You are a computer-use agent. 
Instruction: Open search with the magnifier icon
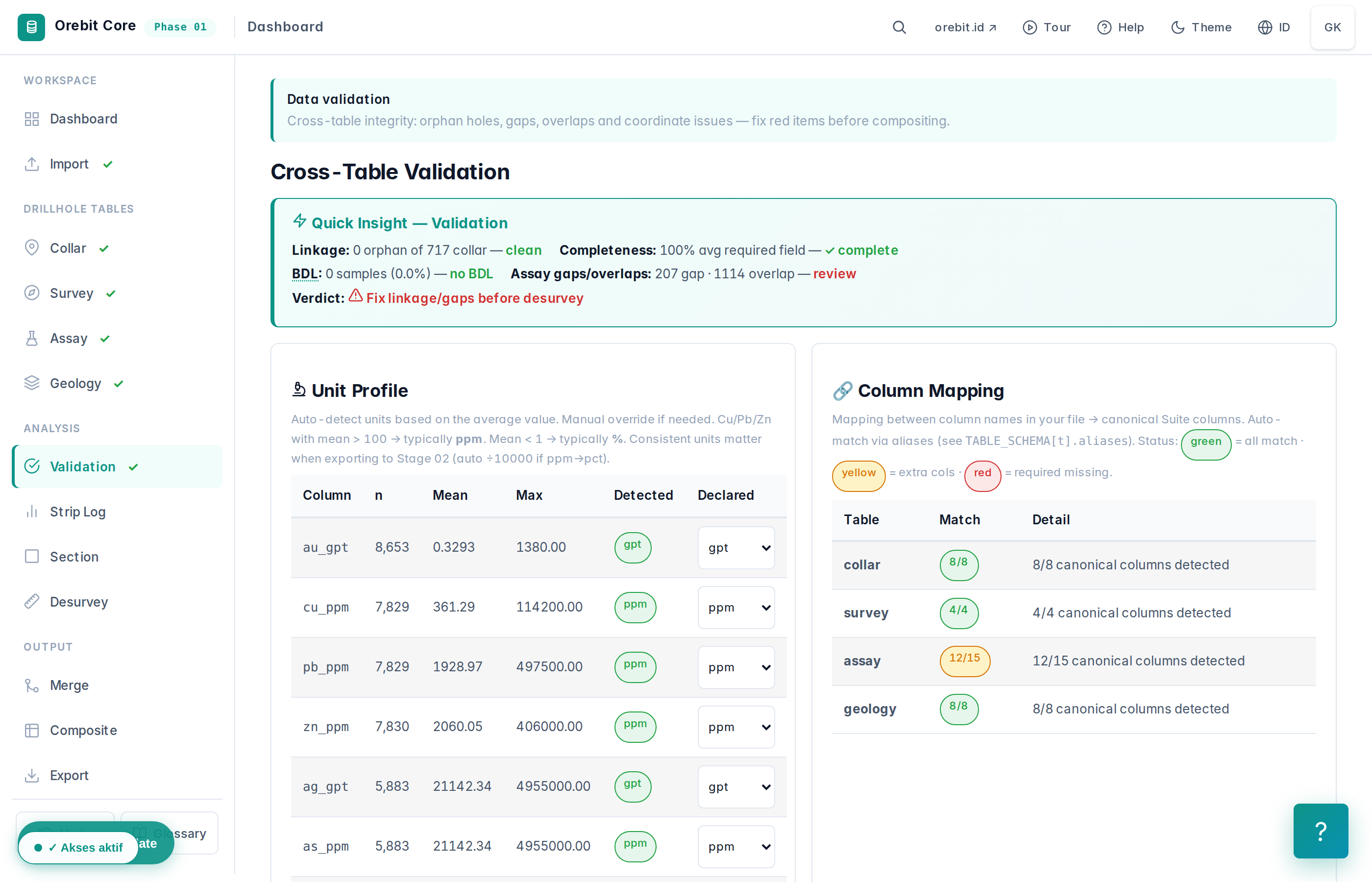(899, 27)
